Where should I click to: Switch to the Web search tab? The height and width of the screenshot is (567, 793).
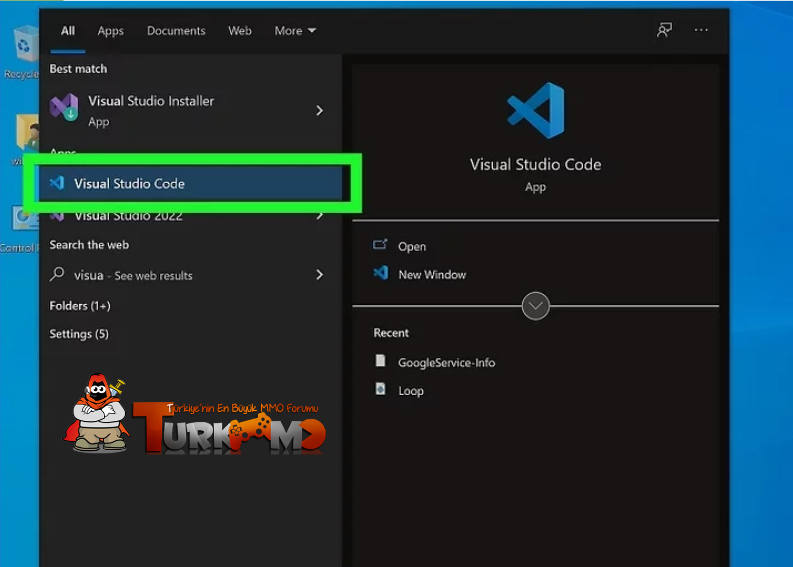240,31
